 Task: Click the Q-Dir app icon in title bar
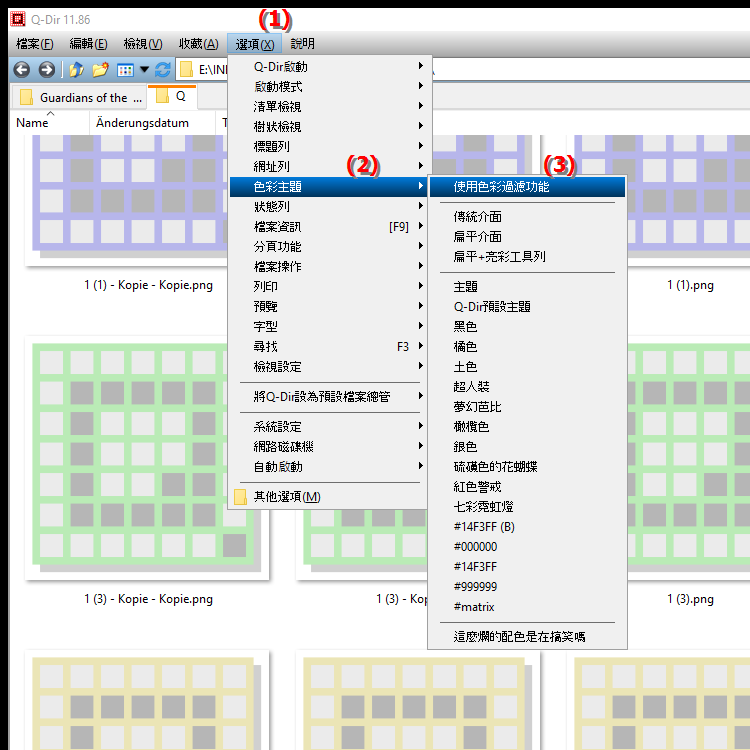point(18,19)
